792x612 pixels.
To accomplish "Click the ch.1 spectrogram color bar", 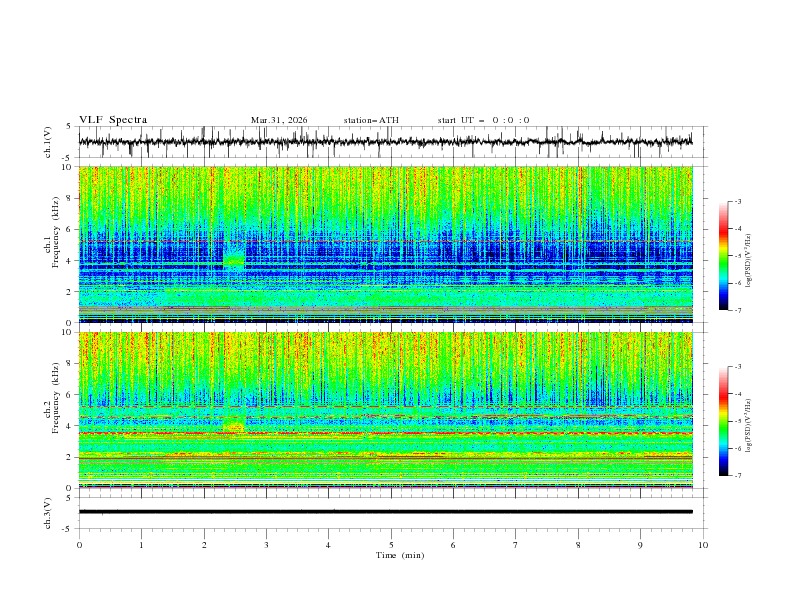I will click(x=723, y=256).
